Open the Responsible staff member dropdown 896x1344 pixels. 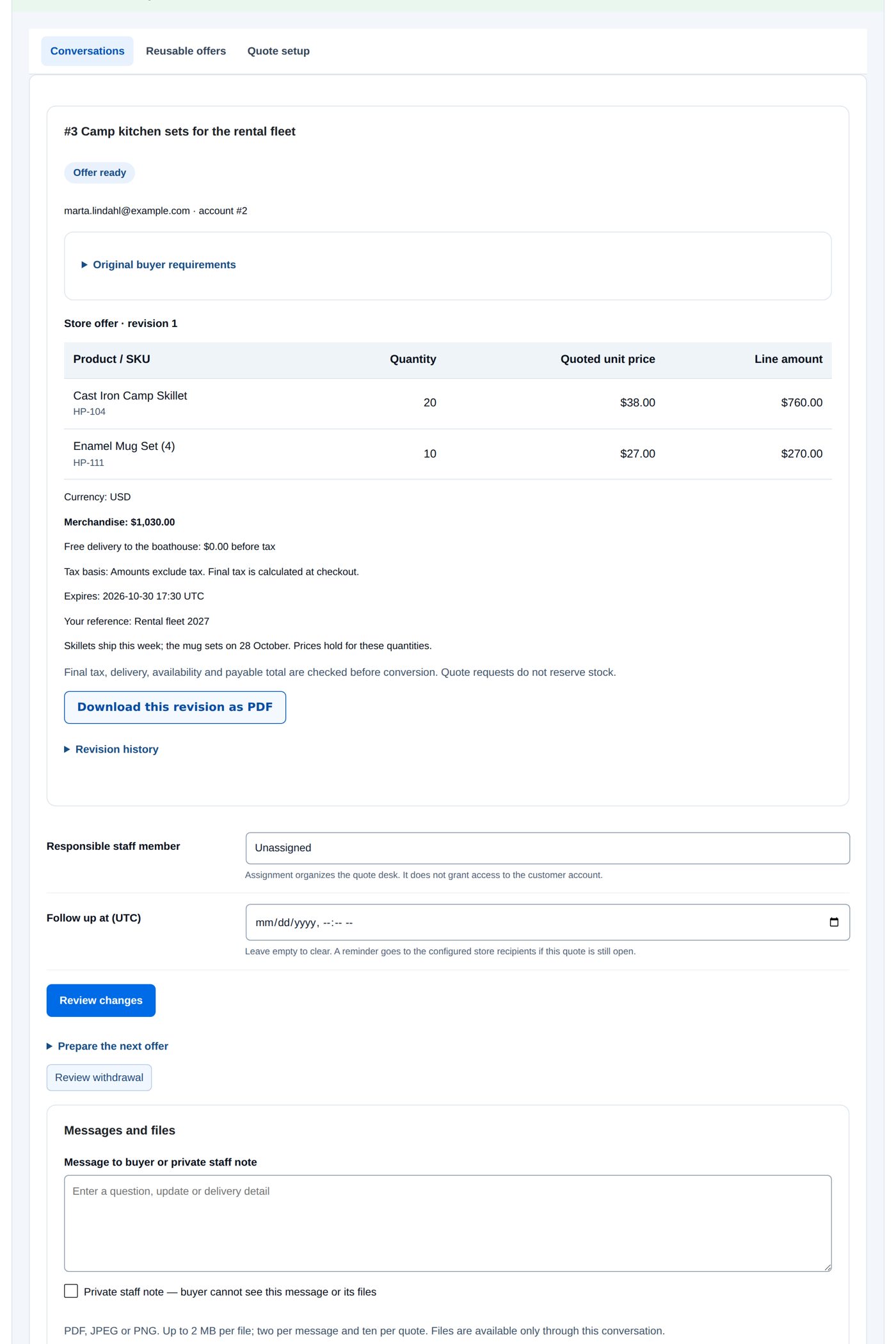click(547, 848)
